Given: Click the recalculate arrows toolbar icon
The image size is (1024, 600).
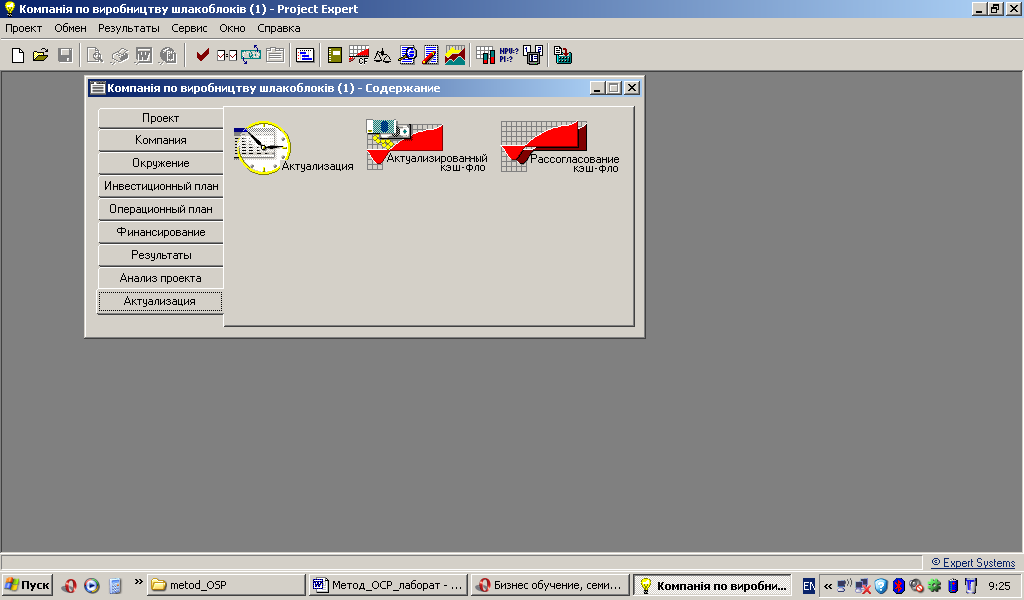Looking at the screenshot, I should (251, 55).
